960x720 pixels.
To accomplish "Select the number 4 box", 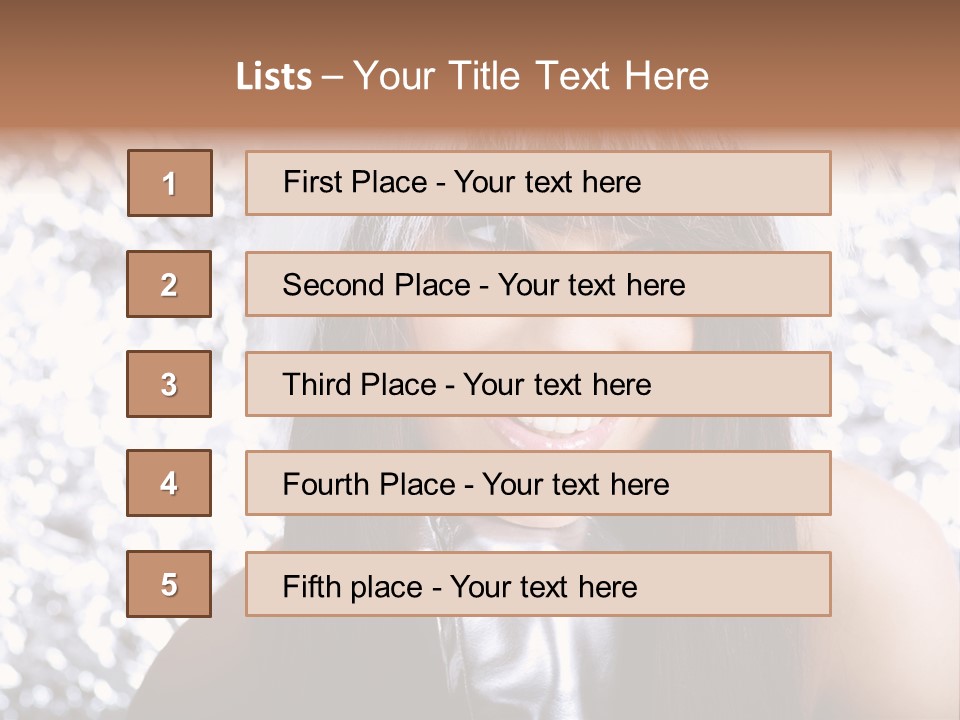I will pyautogui.click(x=169, y=484).
